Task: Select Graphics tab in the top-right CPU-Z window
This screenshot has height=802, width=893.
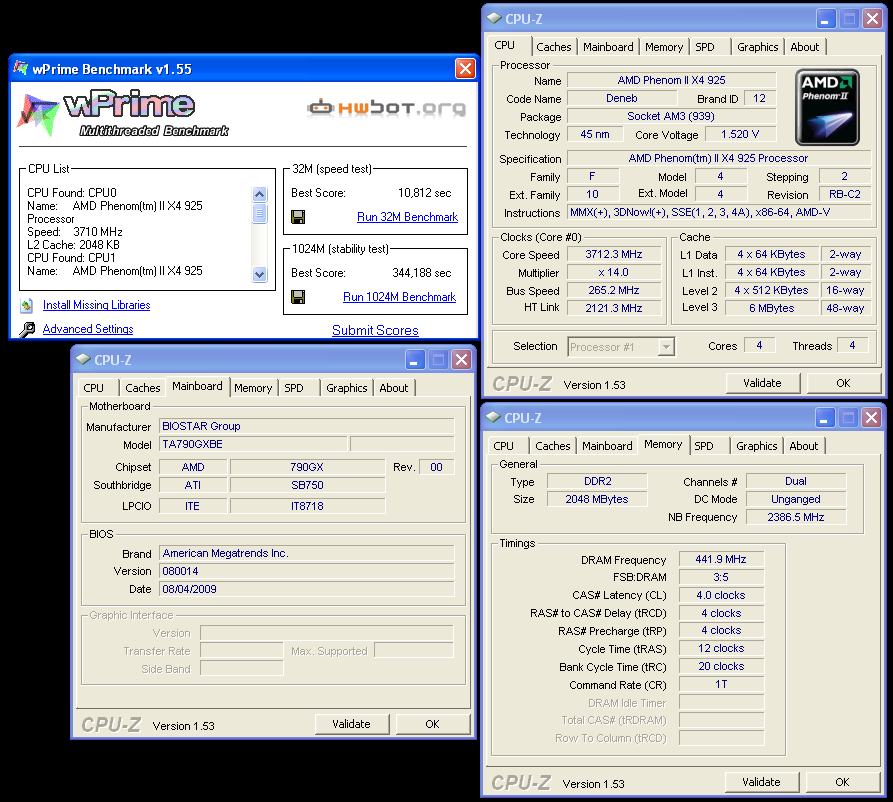Action: (757, 47)
